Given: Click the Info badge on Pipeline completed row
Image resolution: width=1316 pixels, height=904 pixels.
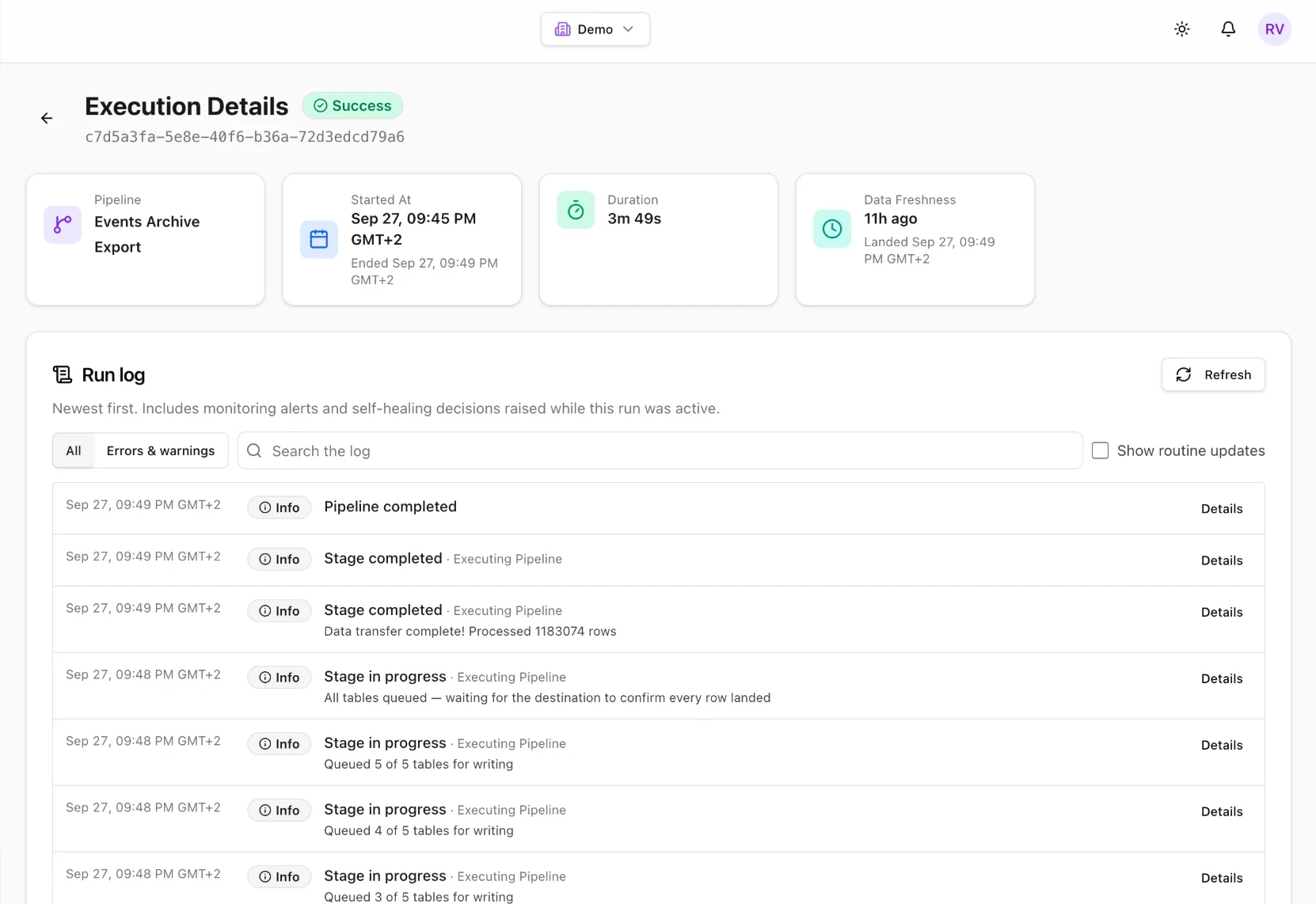Looking at the screenshot, I should point(280,507).
